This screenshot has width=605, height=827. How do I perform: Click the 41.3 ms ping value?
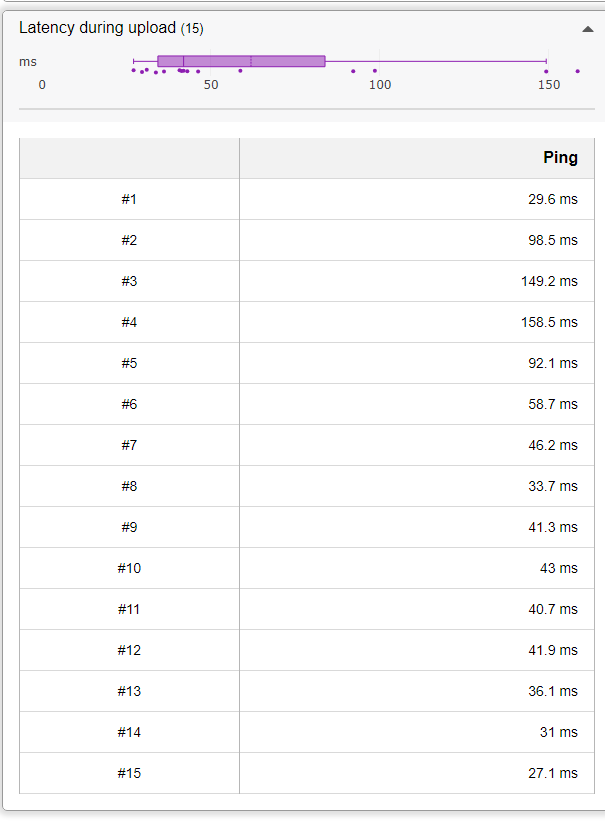(x=553, y=527)
